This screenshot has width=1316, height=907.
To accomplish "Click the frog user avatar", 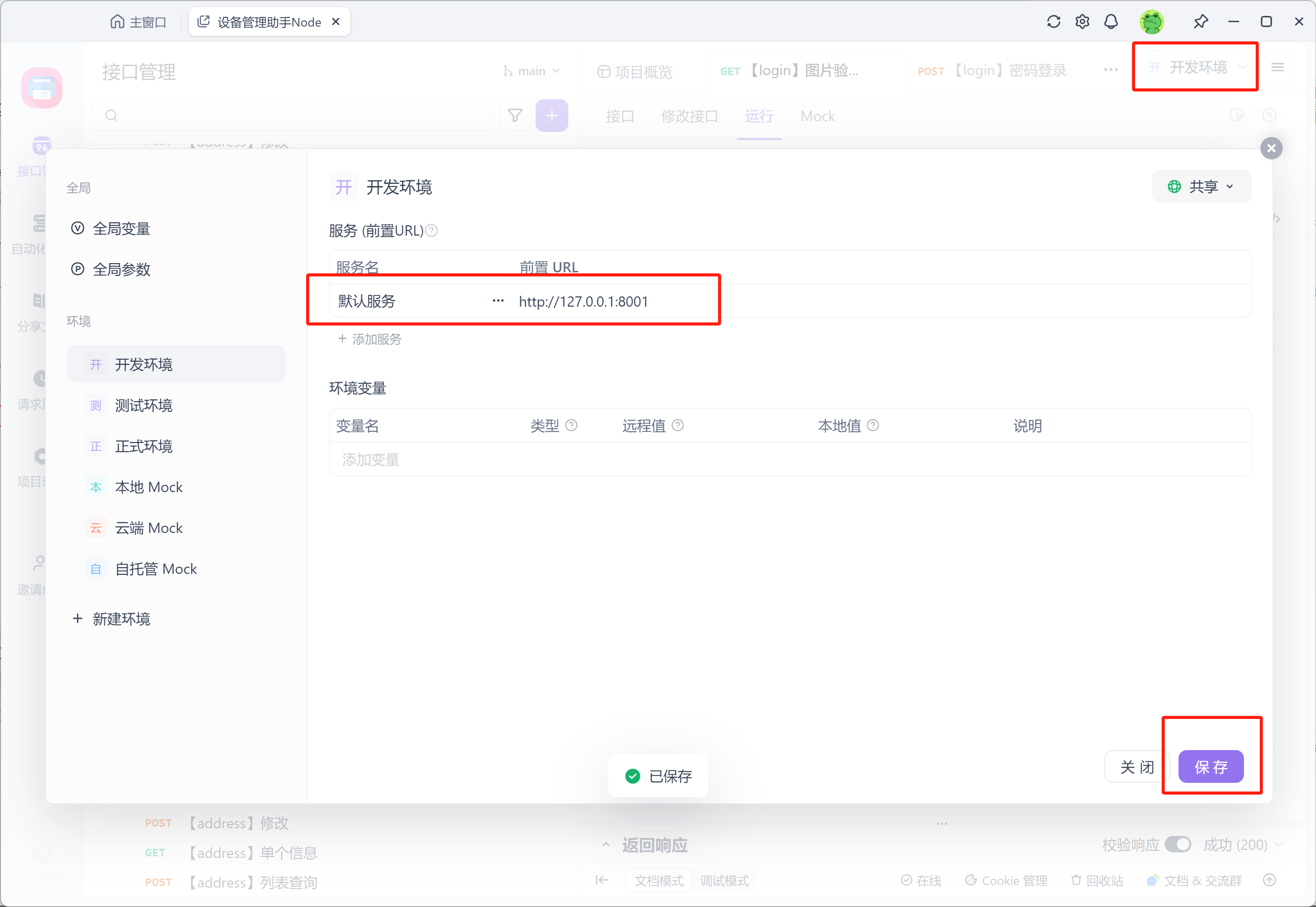I will pyautogui.click(x=1152, y=21).
